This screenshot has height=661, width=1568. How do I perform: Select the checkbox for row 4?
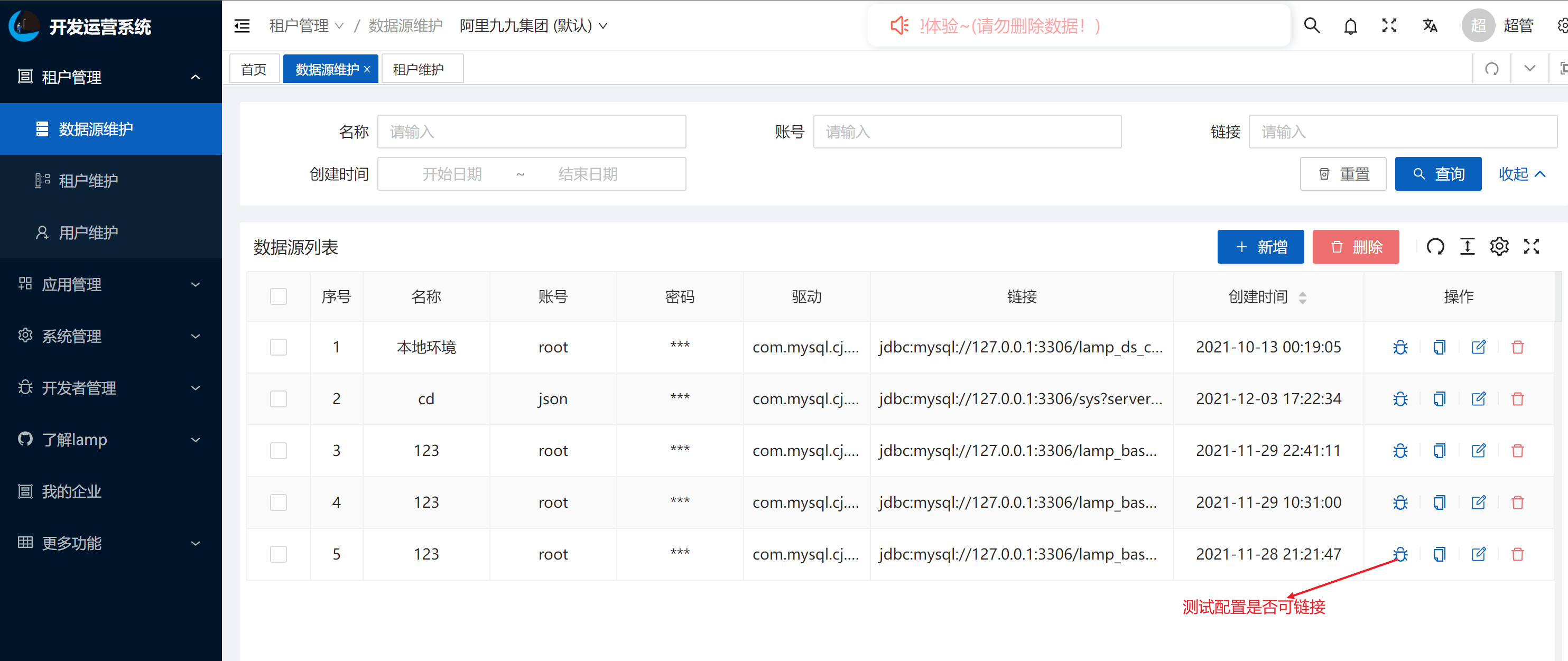[278, 502]
